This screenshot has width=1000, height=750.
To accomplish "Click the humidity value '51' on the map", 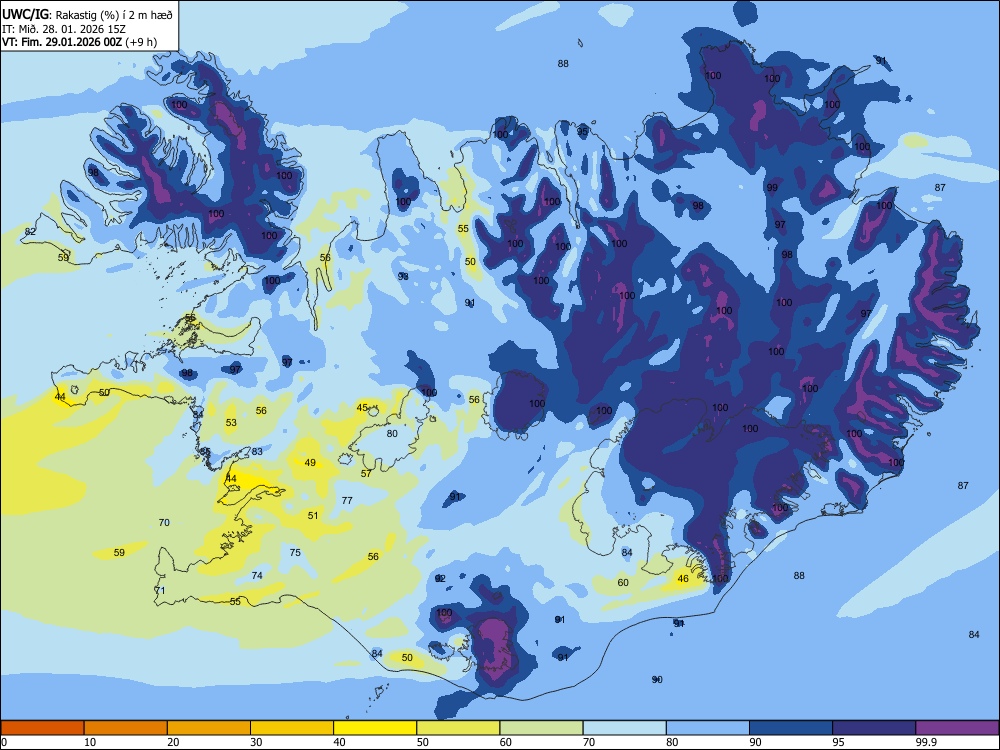I will tap(312, 515).
